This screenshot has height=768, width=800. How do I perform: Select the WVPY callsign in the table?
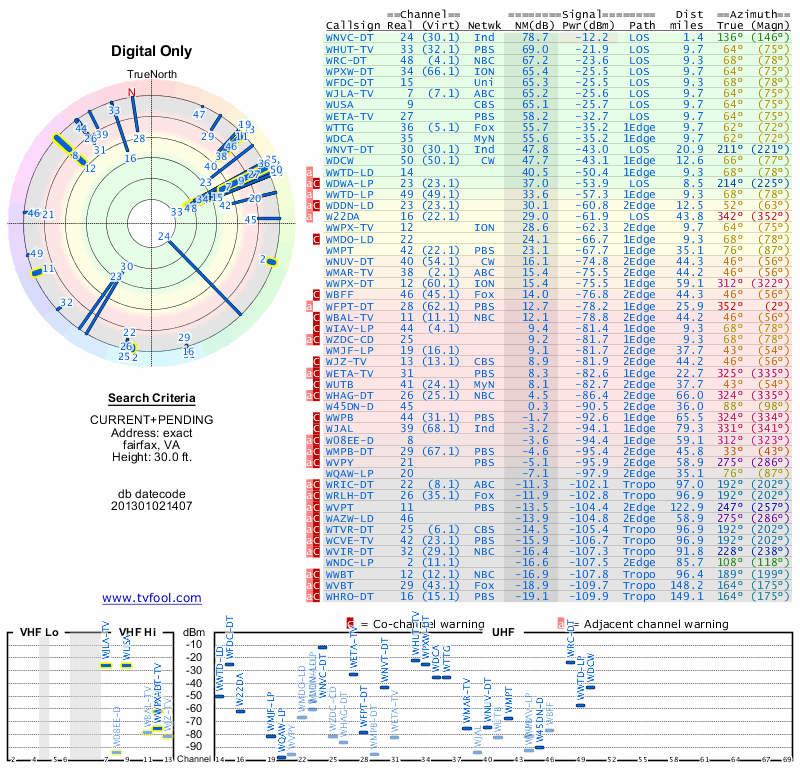point(339,463)
